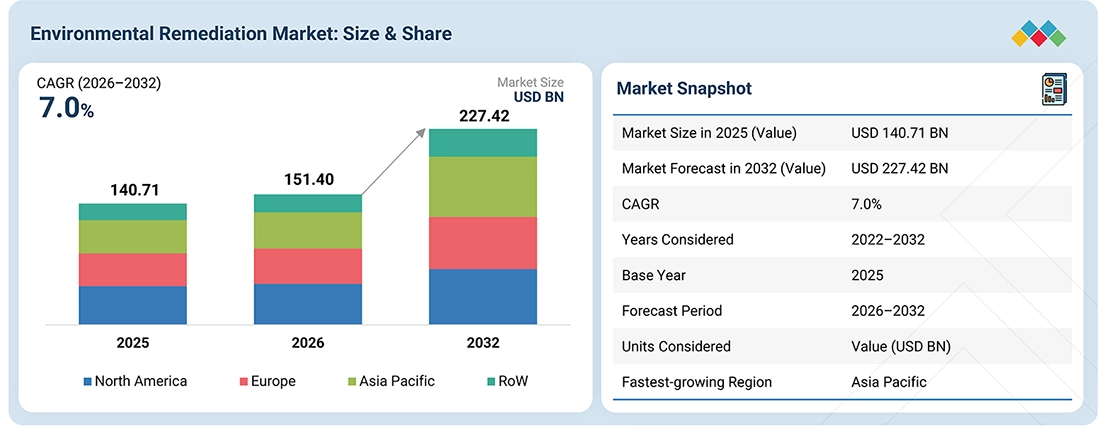Click the Forecast Period row label
Viewport: 1100px width, 429px height.
click(671, 311)
